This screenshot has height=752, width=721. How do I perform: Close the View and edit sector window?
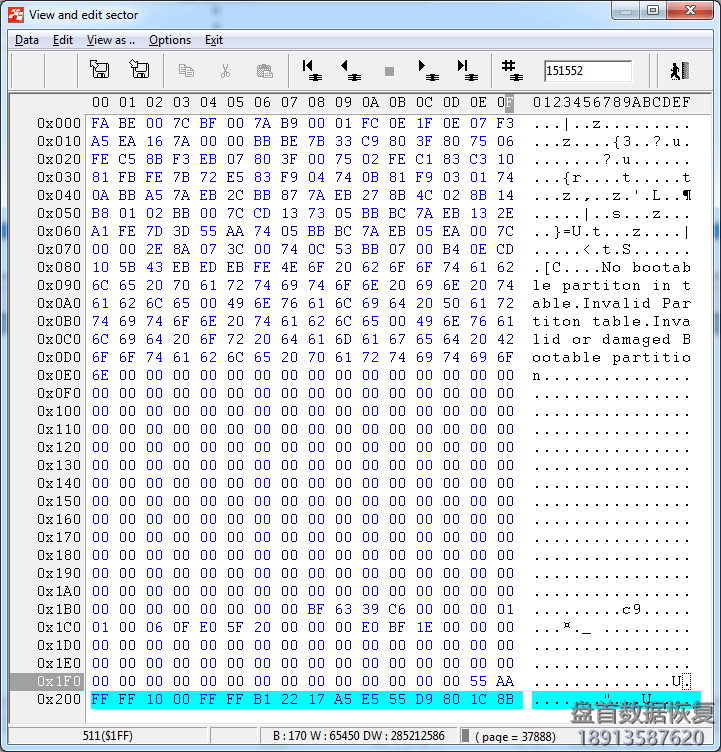pyautogui.click(x=690, y=11)
